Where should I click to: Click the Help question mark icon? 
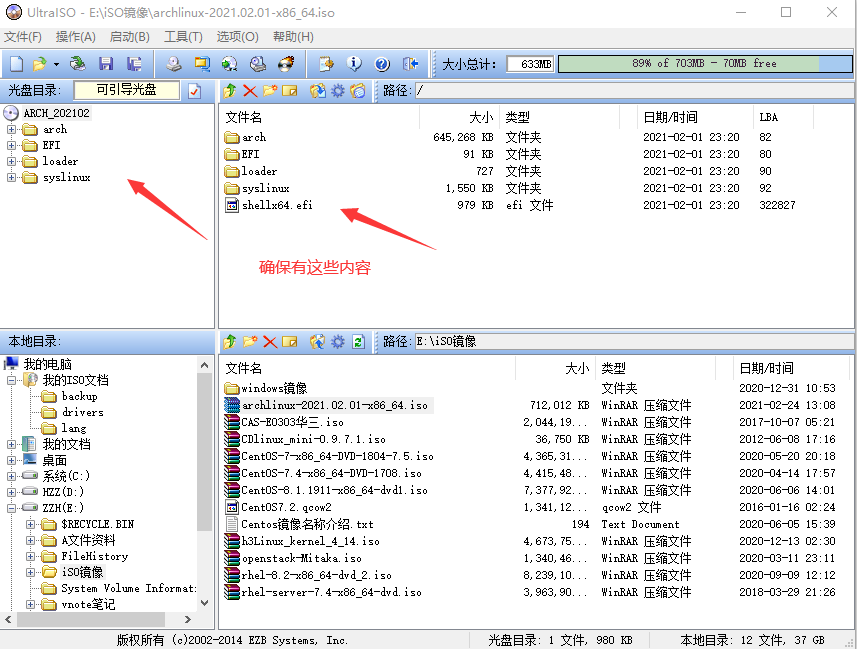tap(382, 64)
